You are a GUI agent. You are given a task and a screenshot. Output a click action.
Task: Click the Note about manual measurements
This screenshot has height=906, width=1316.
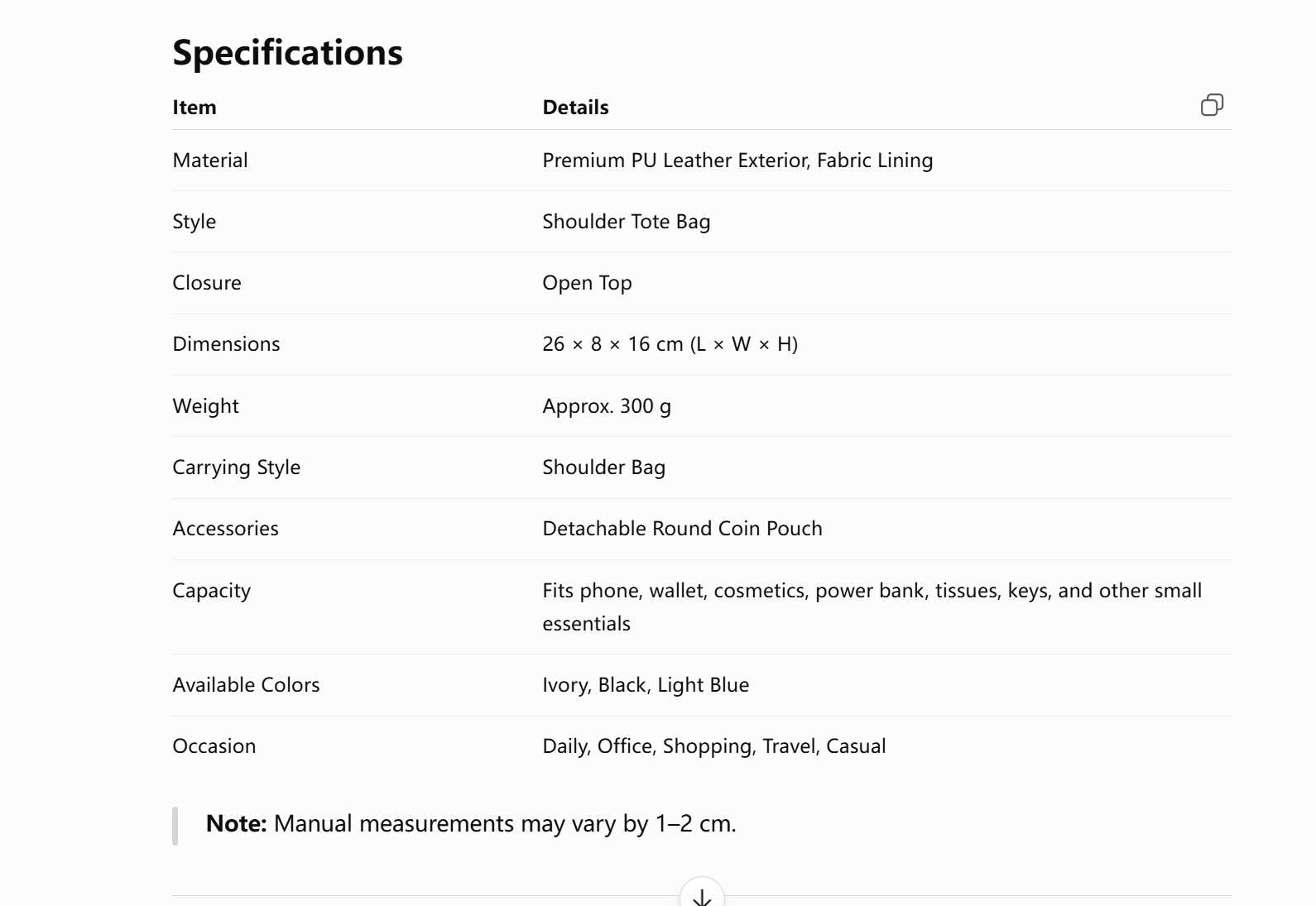pyautogui.click(x=471, y=824)
